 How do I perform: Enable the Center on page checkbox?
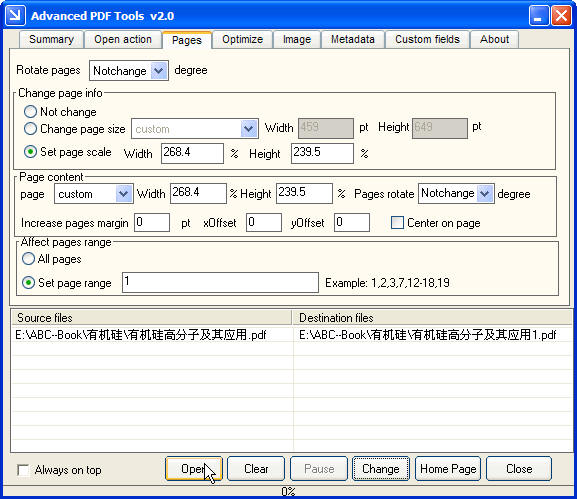397,223
